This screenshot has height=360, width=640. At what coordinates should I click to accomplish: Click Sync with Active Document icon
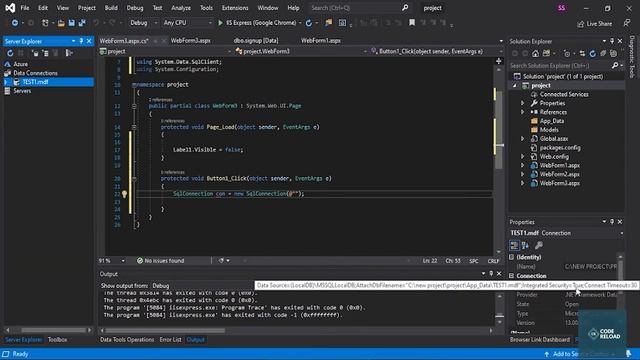582,53
